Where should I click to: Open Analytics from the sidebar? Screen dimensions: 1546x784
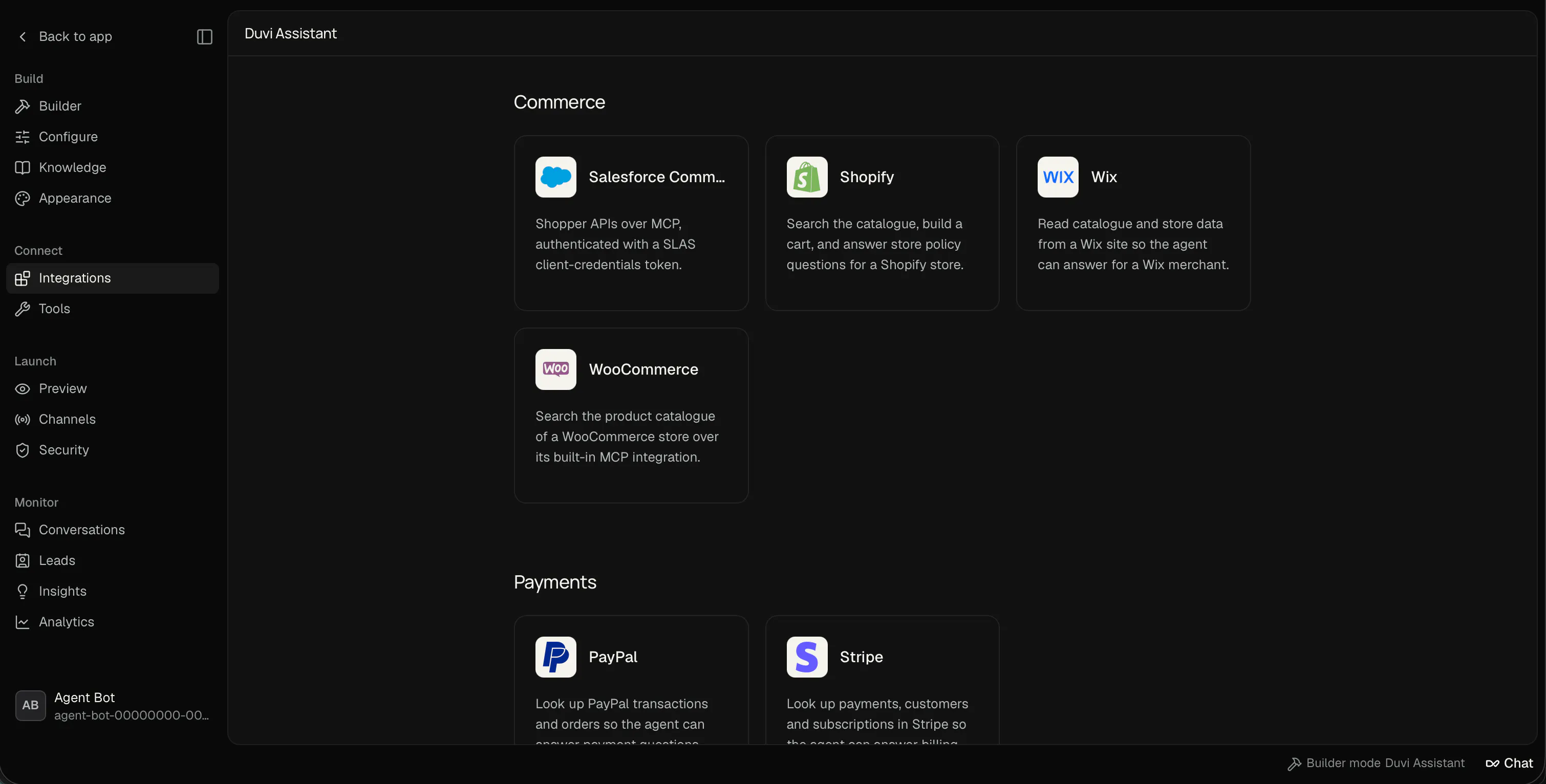tap(112, 622)
